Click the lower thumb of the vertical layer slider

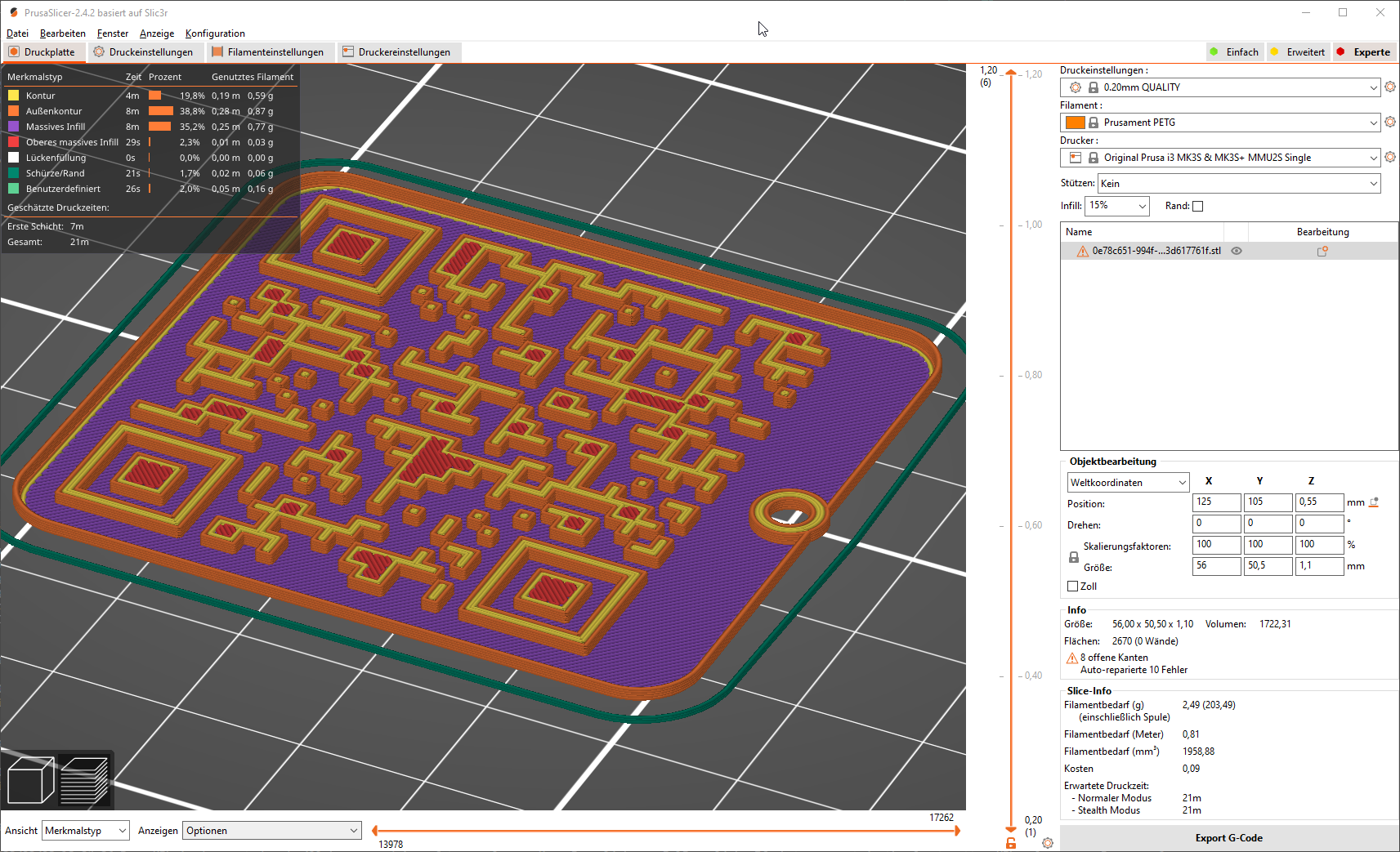pos(1011,829)
